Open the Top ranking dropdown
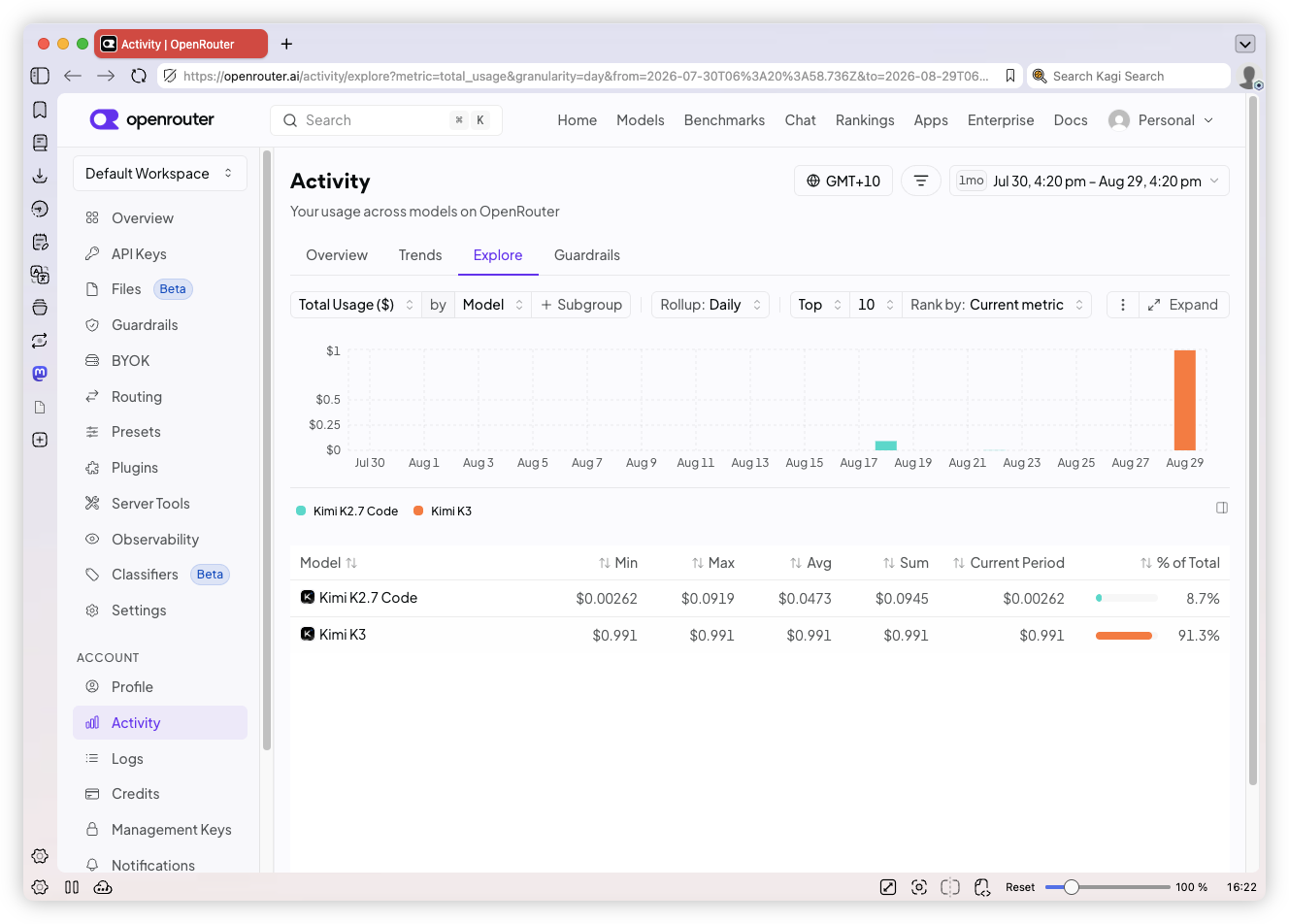Viewport: 1289px width, 924px height. 820,305
